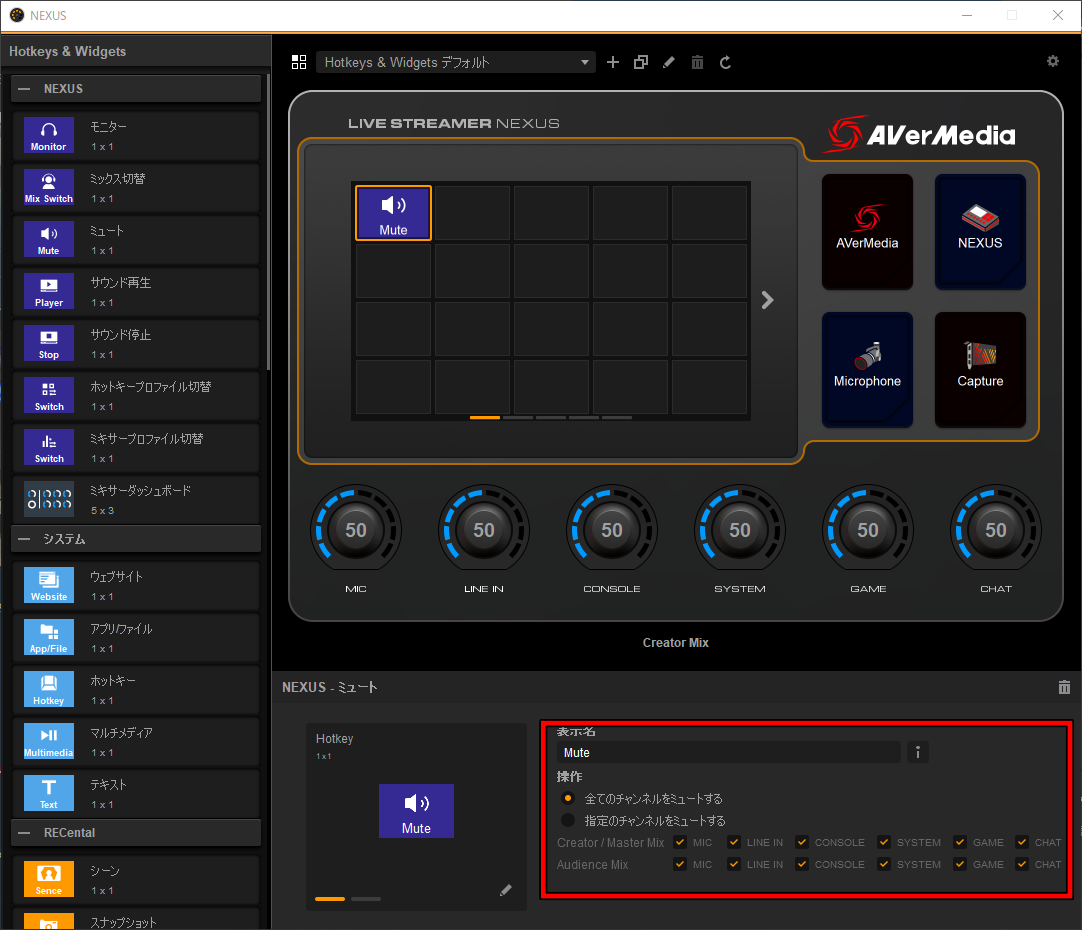Select the Multimedia widget icon
The width and height of the screenshot is (1082, 930).
48,741
